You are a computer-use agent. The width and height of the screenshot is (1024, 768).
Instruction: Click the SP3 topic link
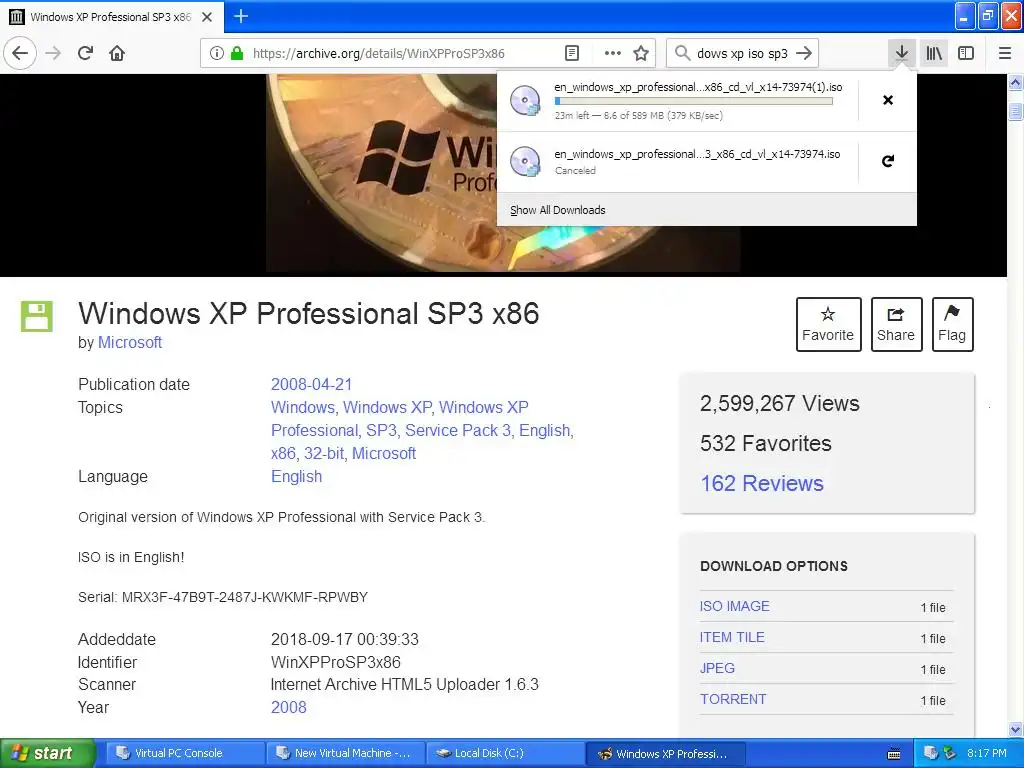pos(381,430)
